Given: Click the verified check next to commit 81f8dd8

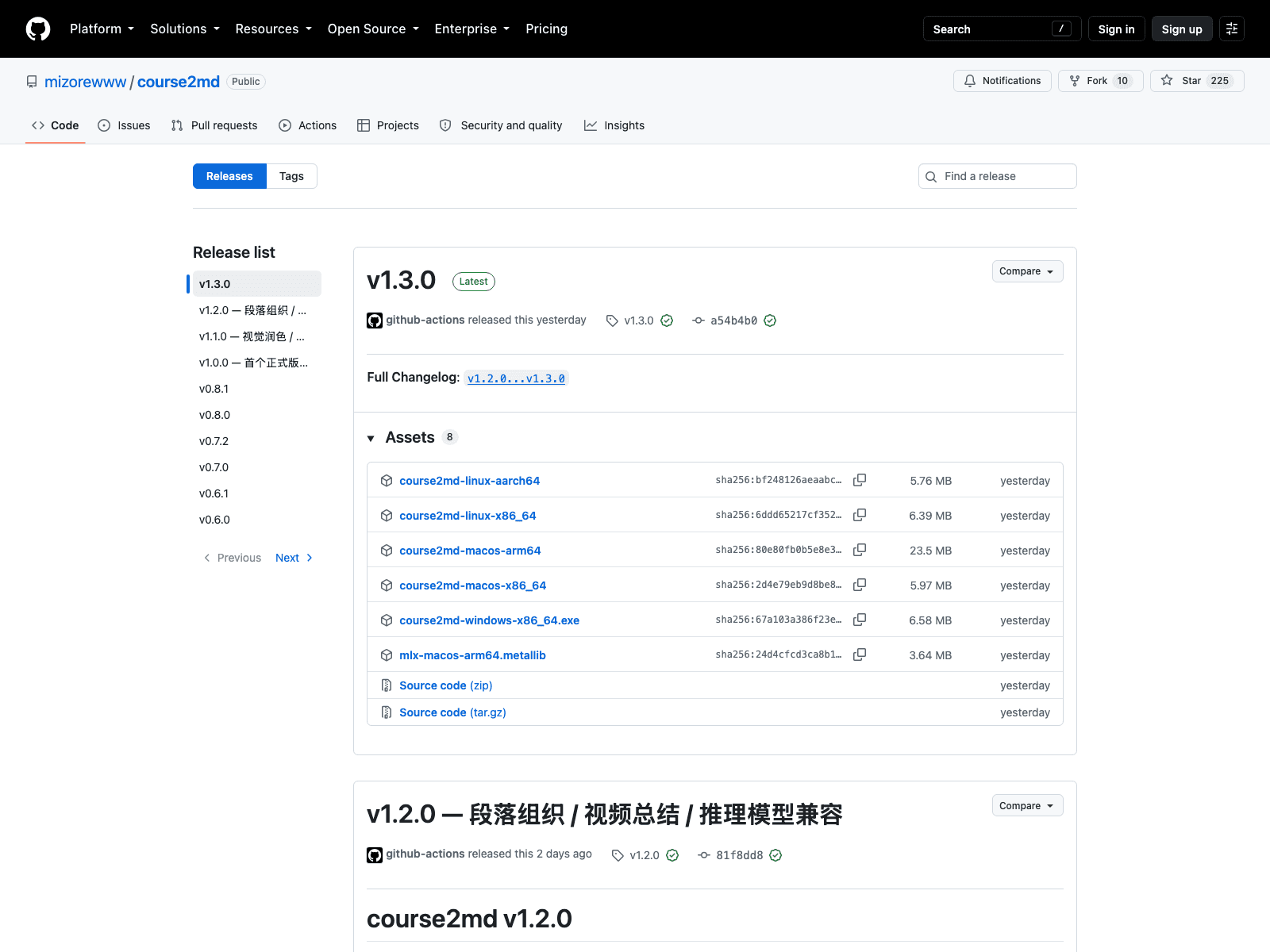Looking at the screenshot, I should coord(775,855).
